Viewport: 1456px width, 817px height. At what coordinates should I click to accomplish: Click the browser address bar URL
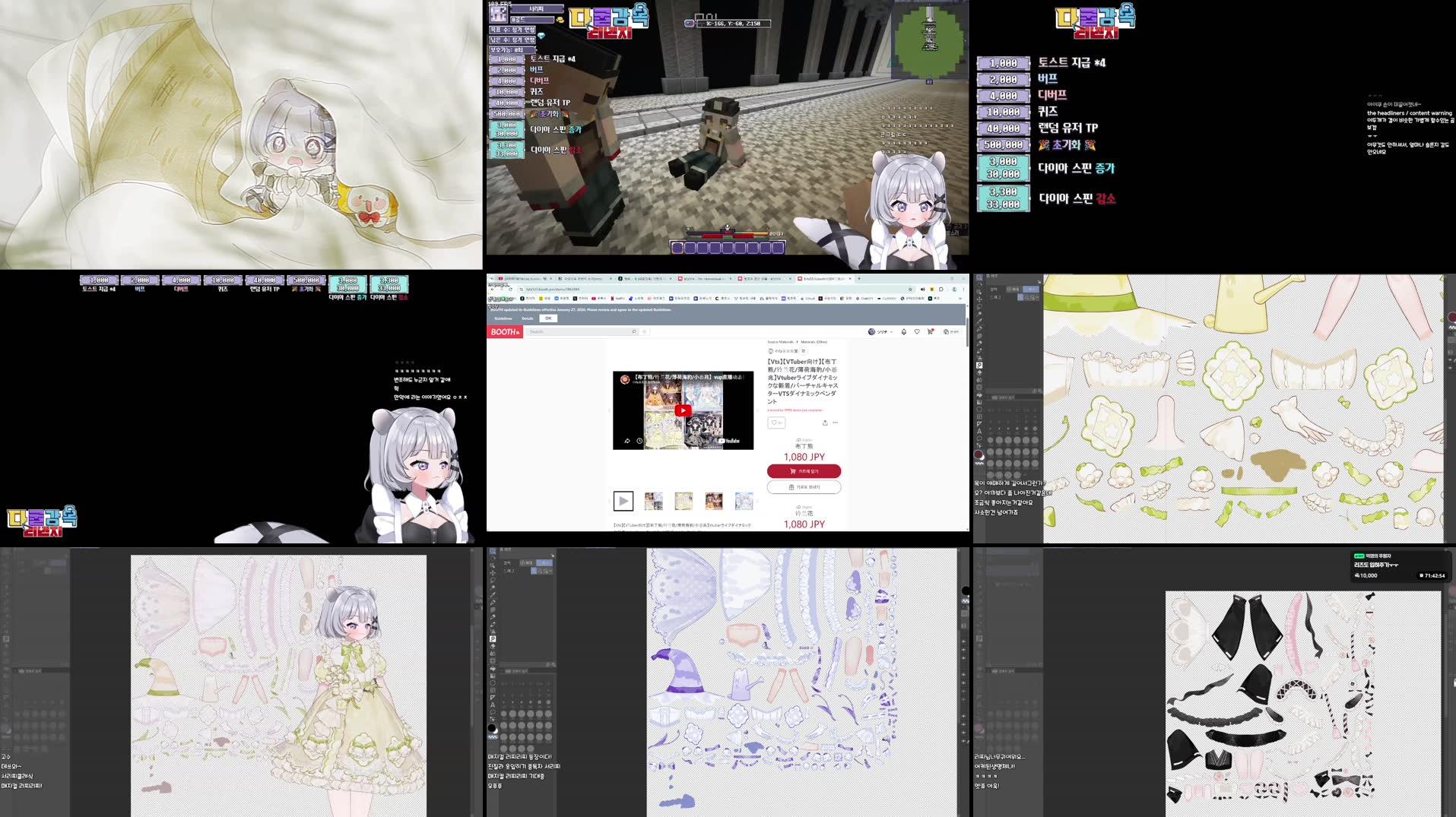(x=553, y=290)
